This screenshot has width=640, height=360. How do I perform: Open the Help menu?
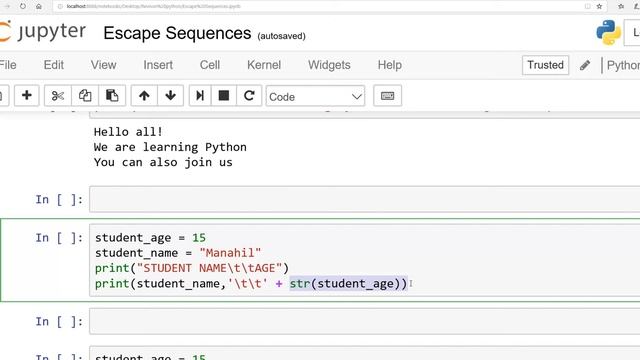pyautogui.click(x=390, y=65)
